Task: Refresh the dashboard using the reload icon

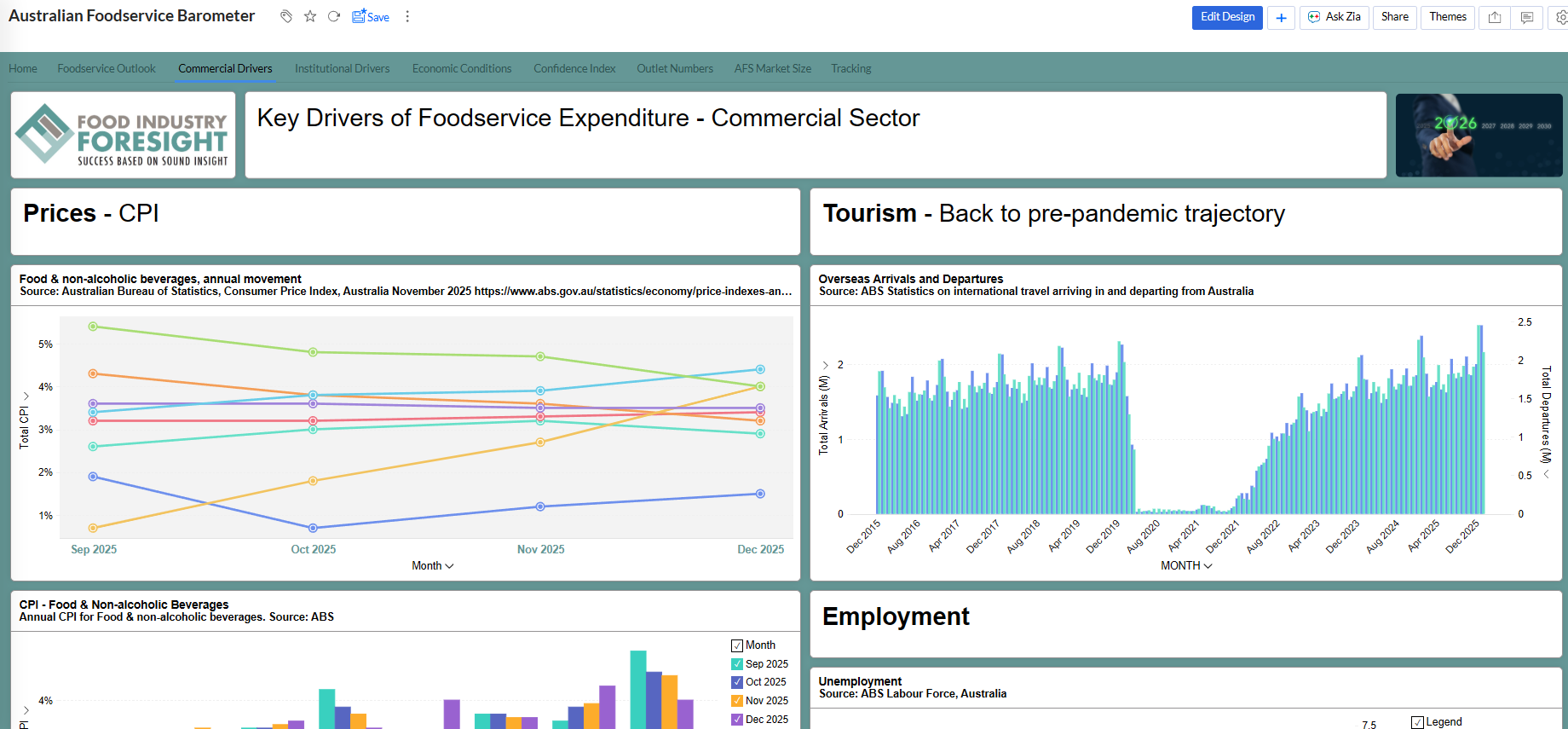Action: pos(334,16)
